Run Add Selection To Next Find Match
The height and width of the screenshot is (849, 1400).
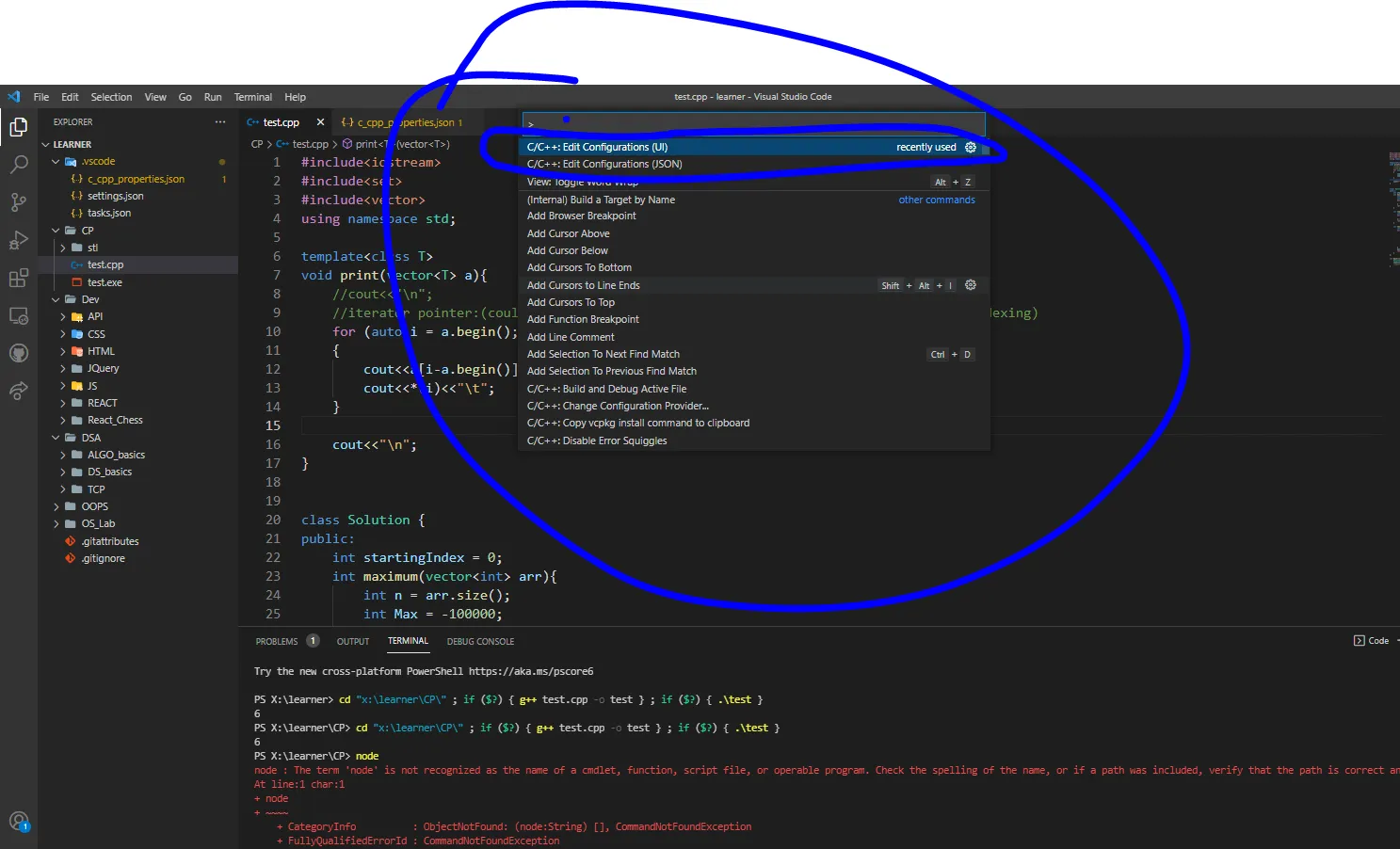[x=753, y=354]
